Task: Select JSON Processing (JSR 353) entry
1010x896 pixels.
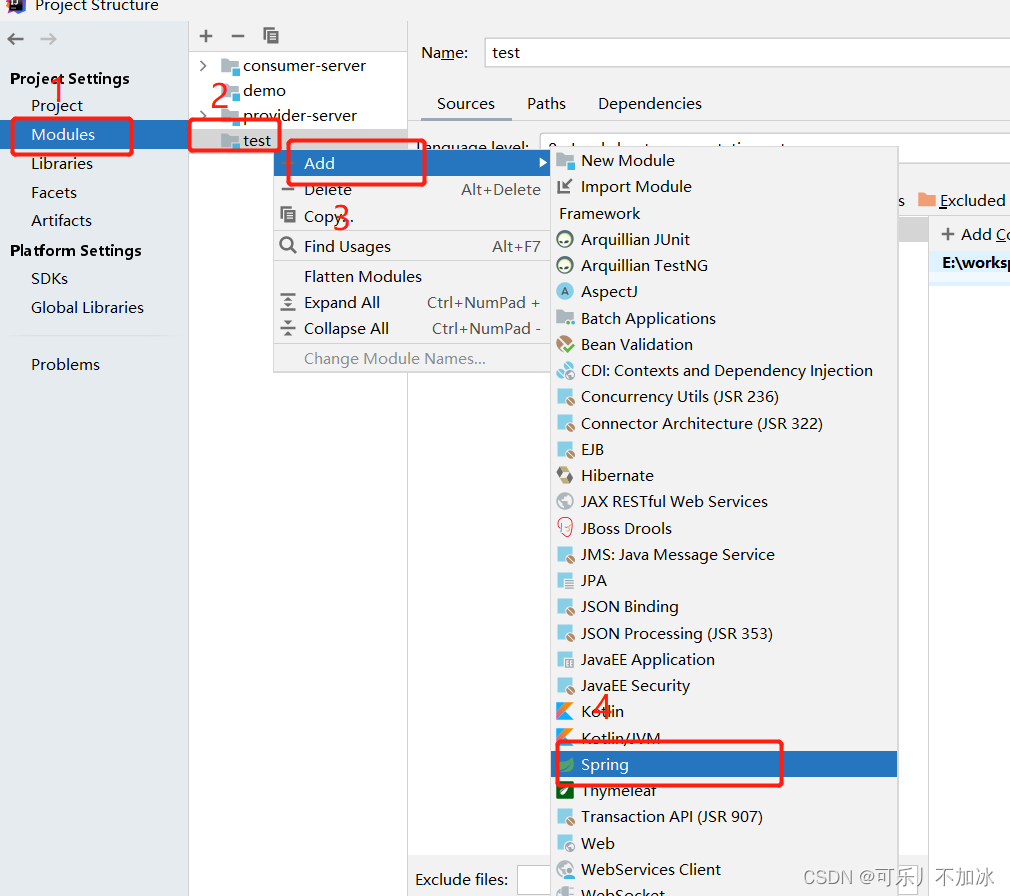Action: (x=724, y=634)
